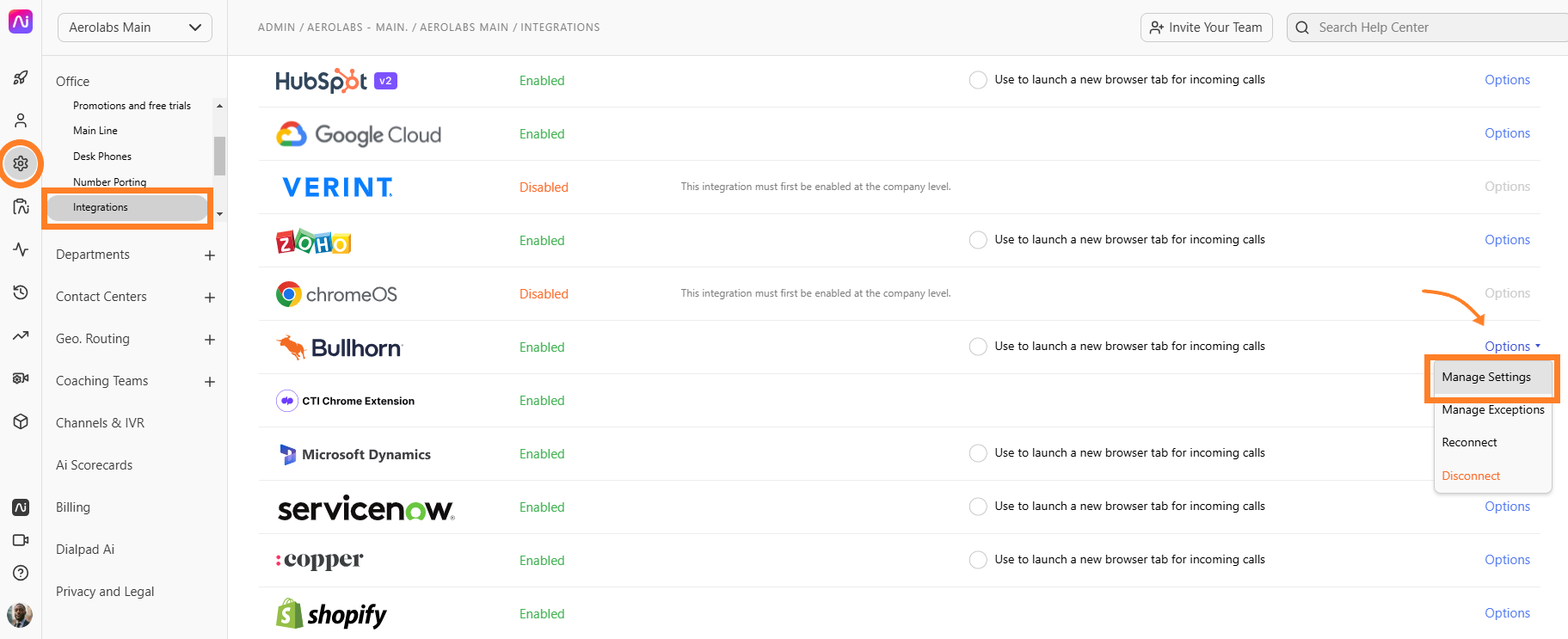Click the Verint logo

click(x=337, y=187)
